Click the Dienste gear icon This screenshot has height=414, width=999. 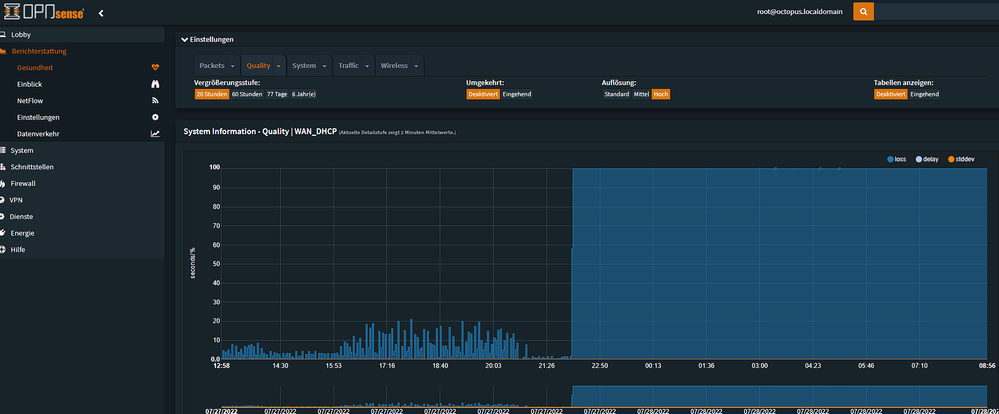(3, 217)
